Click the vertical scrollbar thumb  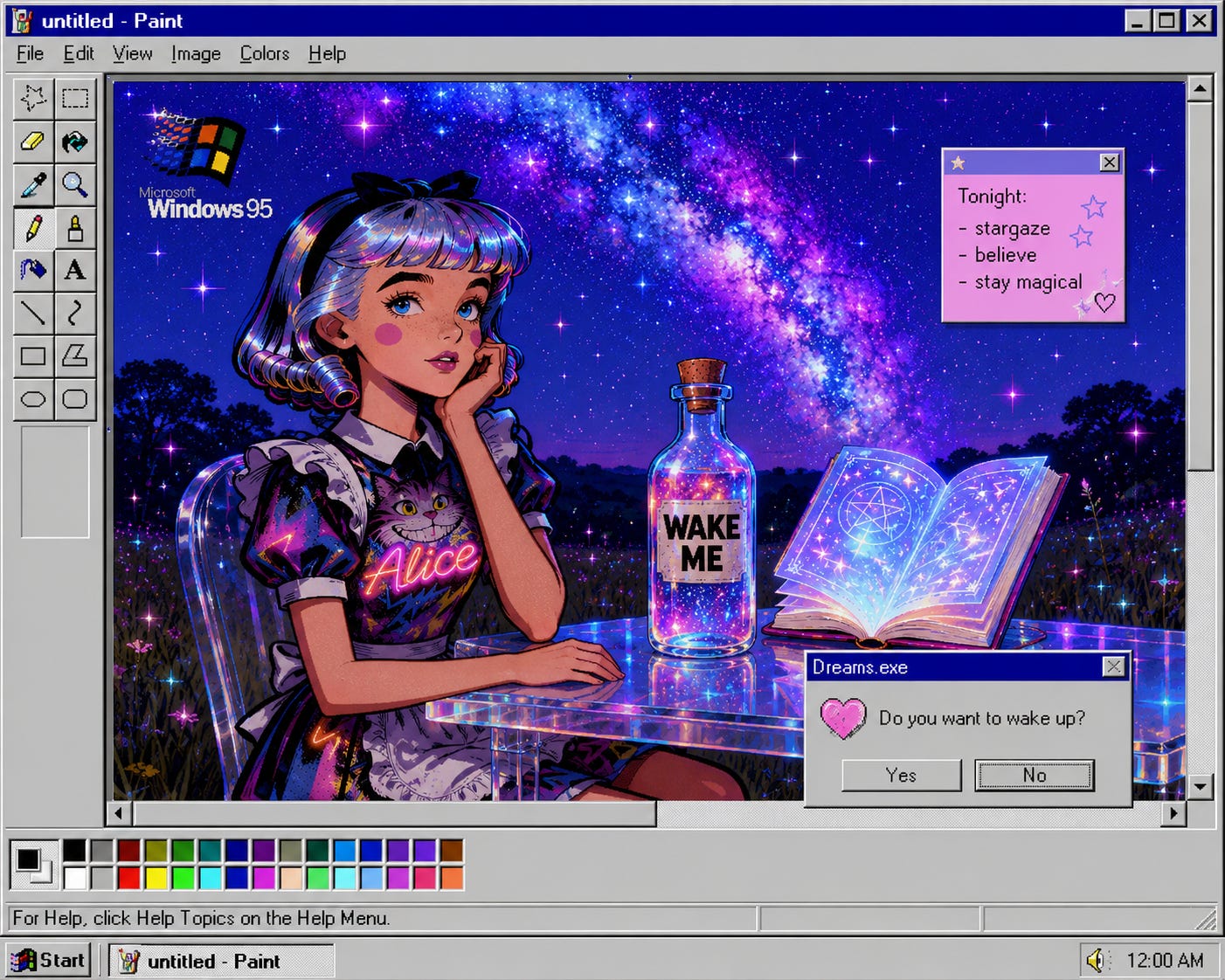(x=1201, y=286)
